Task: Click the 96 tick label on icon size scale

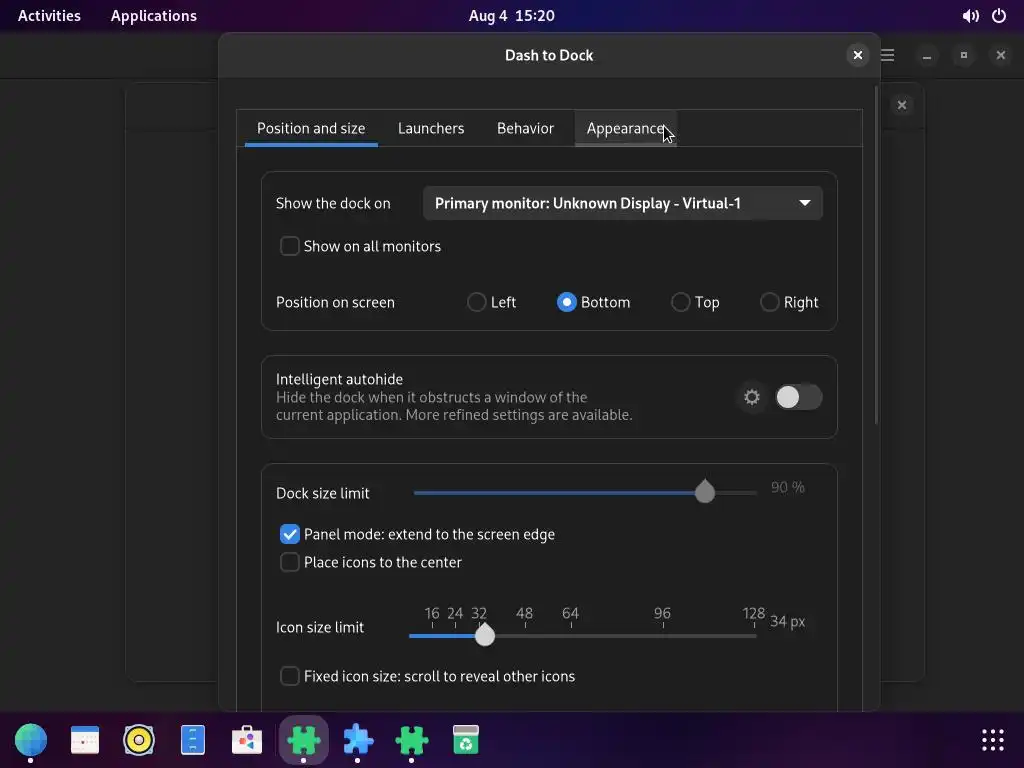Action: (662, 614)
